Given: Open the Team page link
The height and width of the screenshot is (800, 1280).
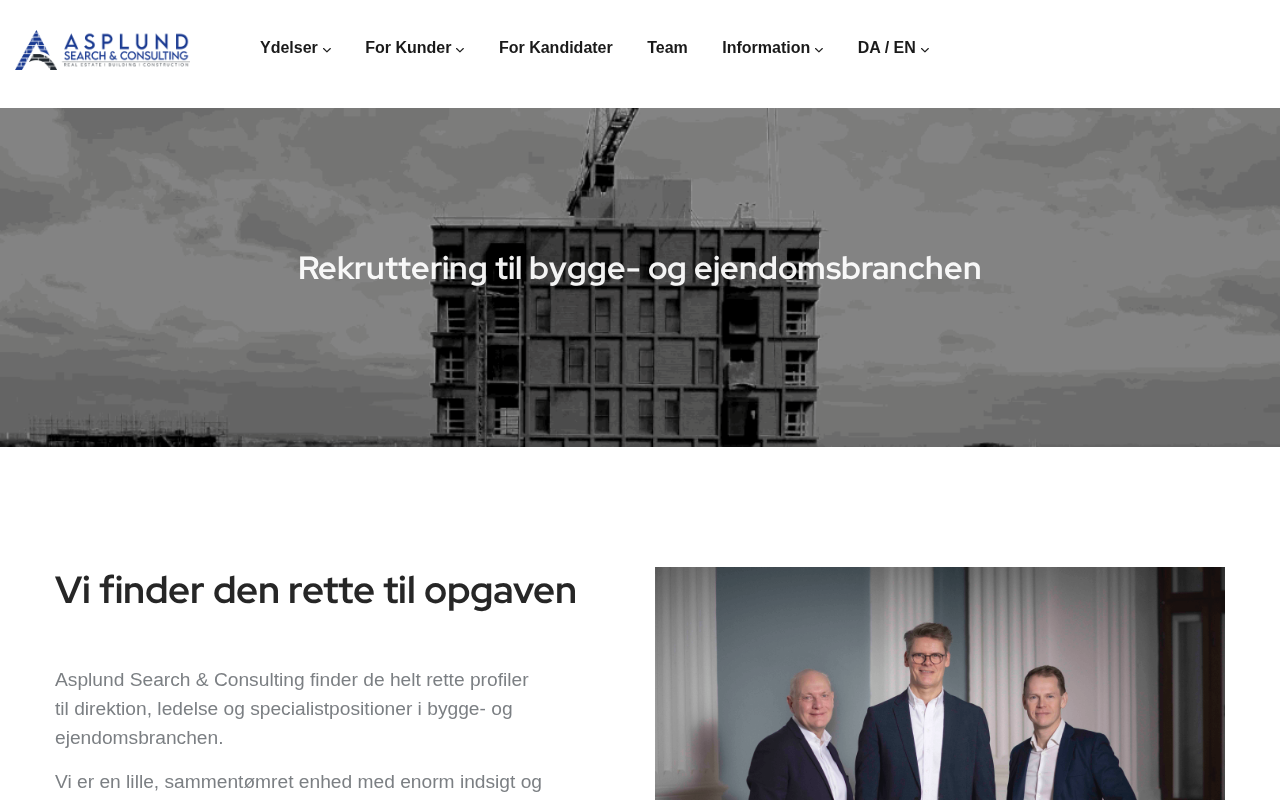Looking at the screenshot, I should [667, 48].
